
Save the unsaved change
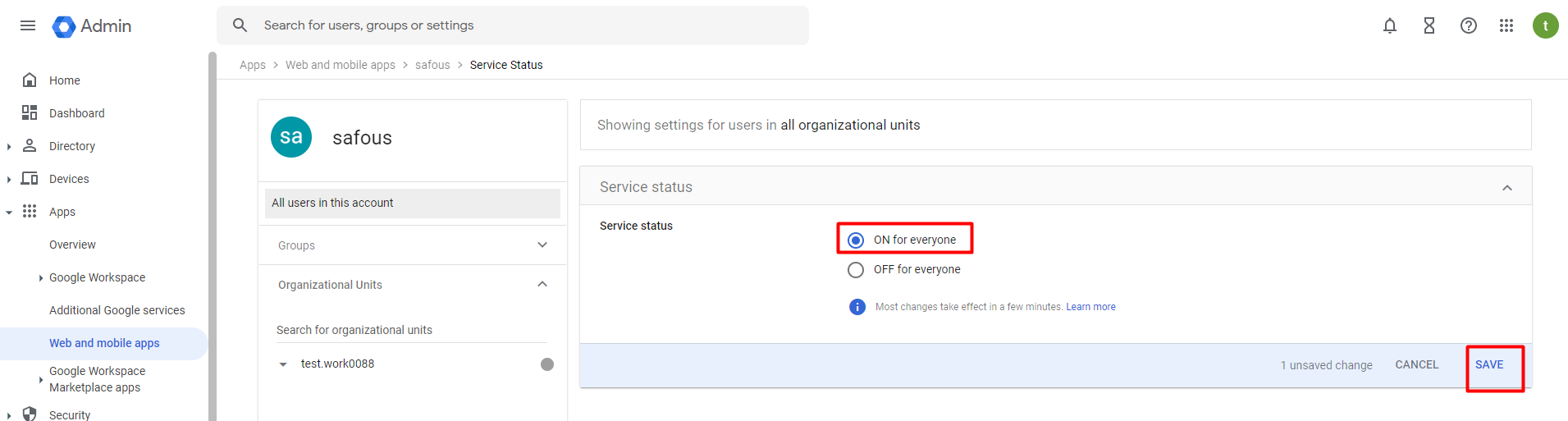coord(1488,365)
